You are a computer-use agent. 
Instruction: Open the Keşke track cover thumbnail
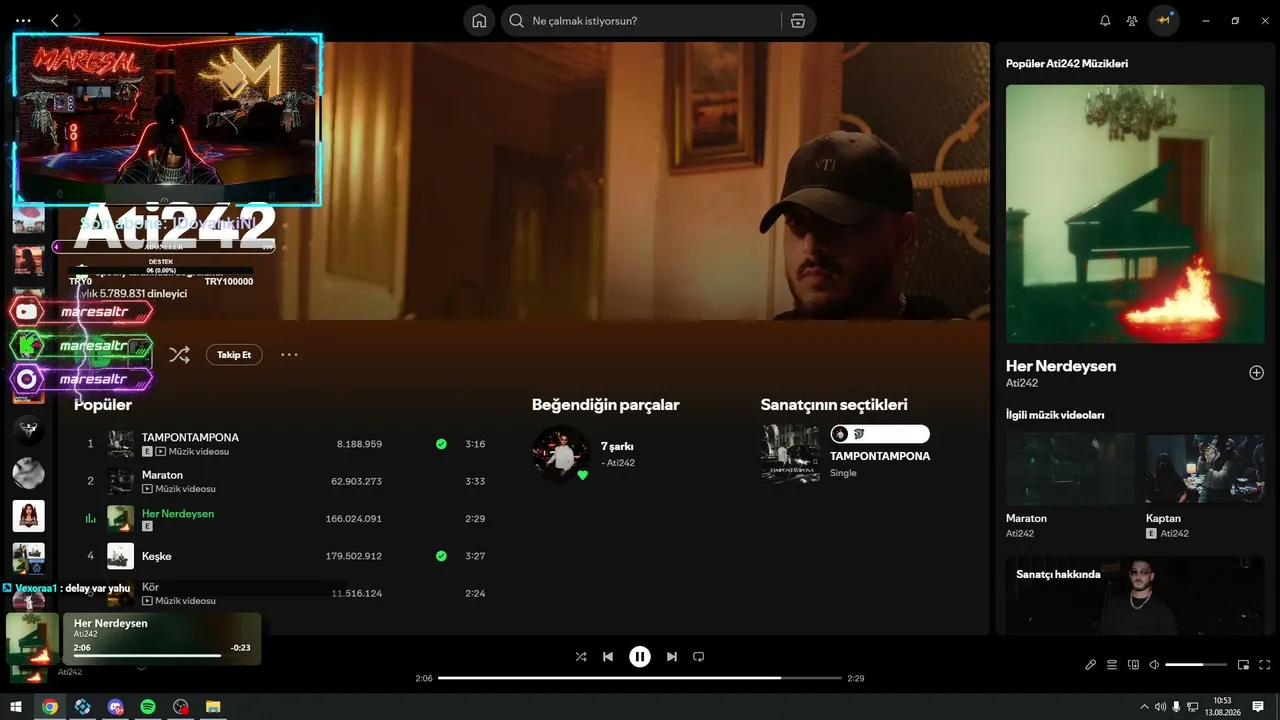click(121, 556)
